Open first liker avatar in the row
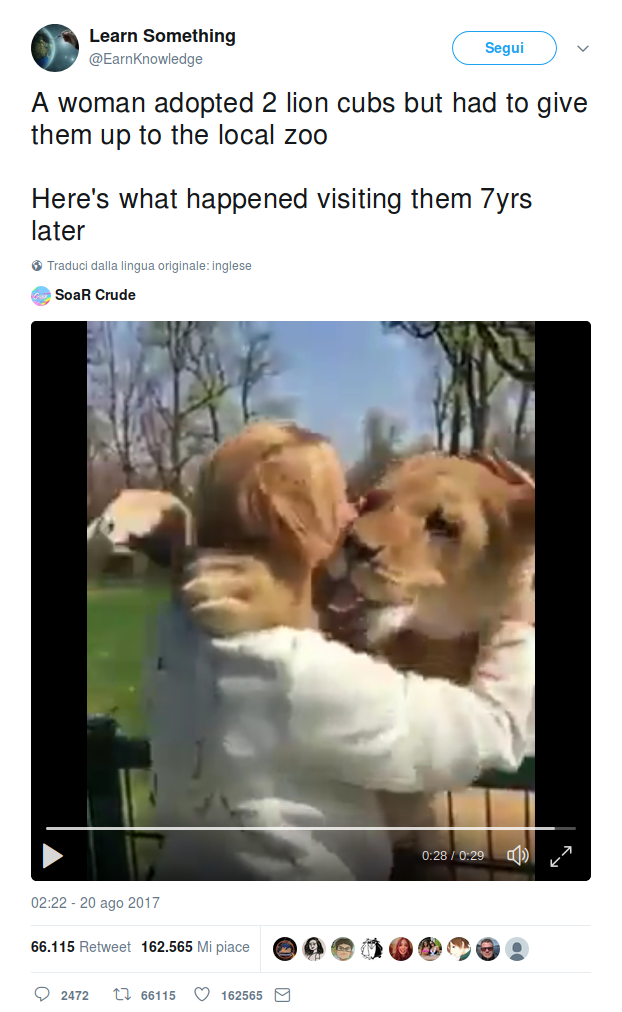This screenshot has height=1012, width=622. coord(285,949)
